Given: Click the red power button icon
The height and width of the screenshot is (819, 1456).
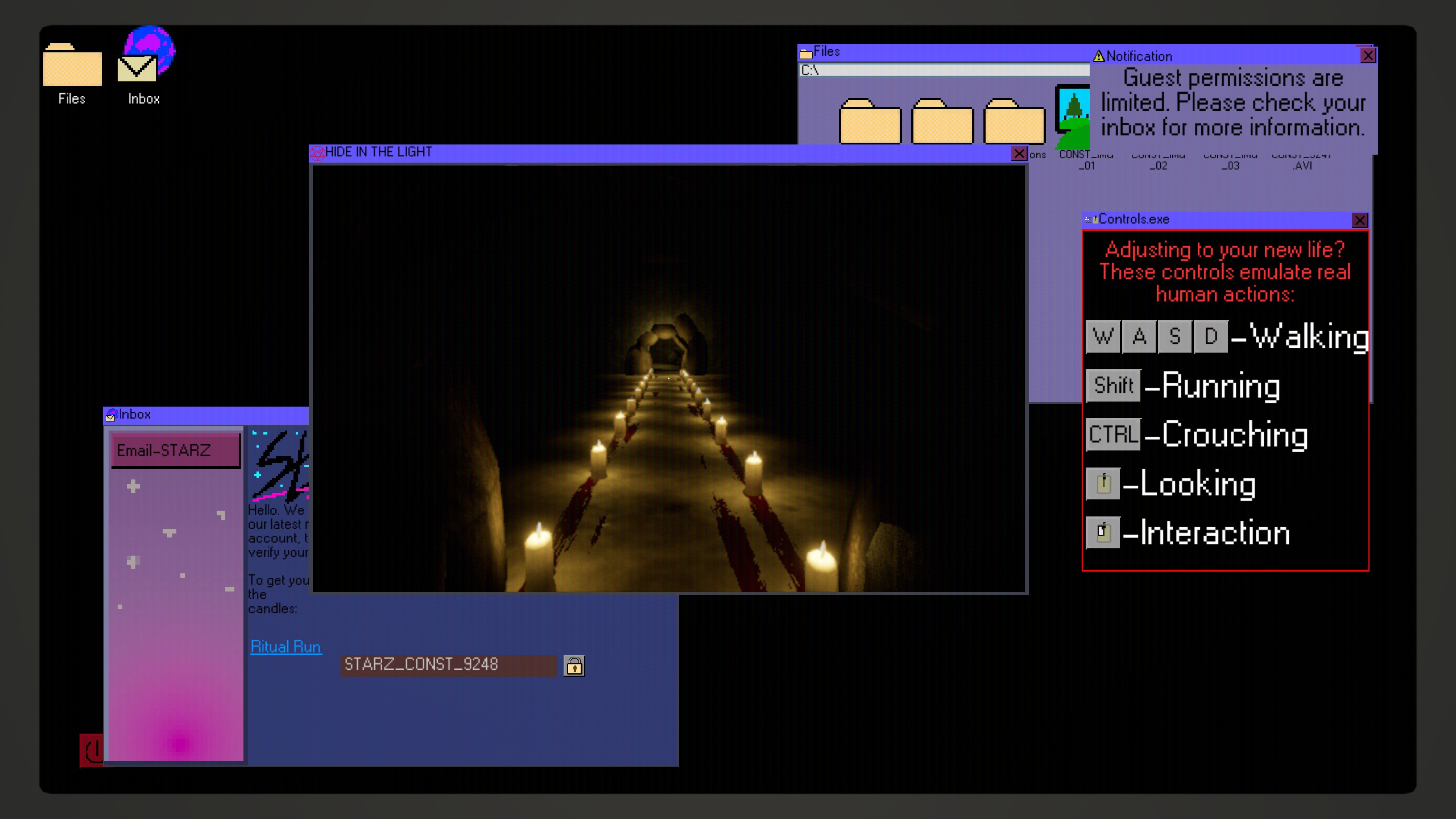Looking at the screenshot, I should coord(92,750).
